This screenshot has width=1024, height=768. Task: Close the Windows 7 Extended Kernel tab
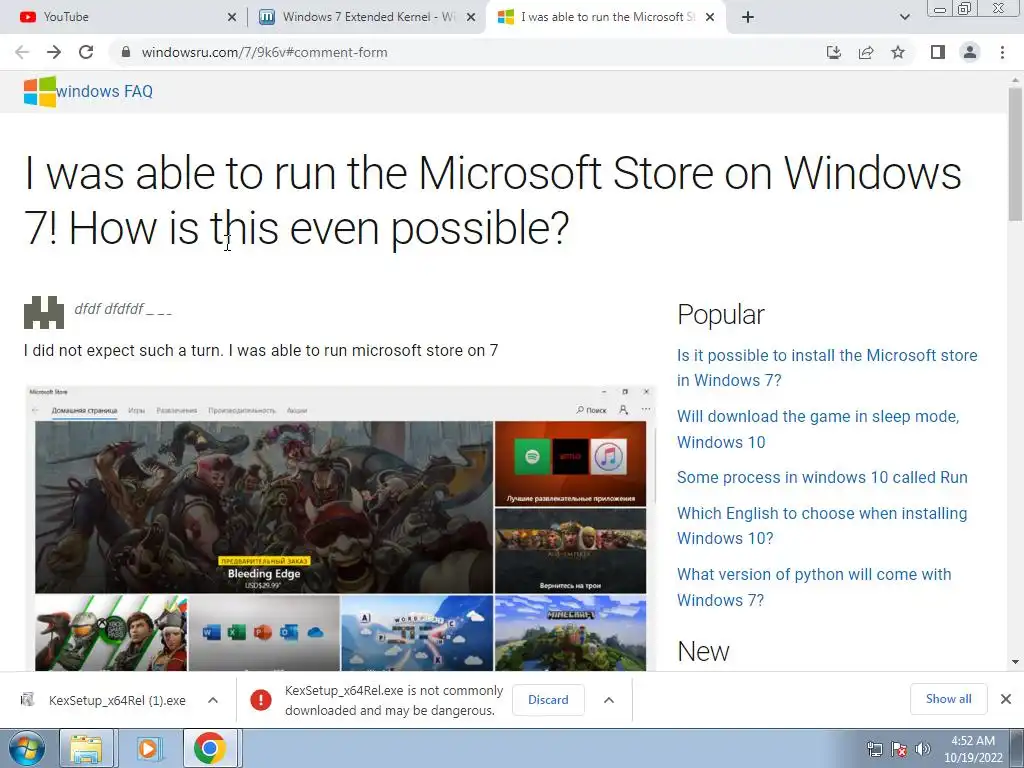[471, 17]
